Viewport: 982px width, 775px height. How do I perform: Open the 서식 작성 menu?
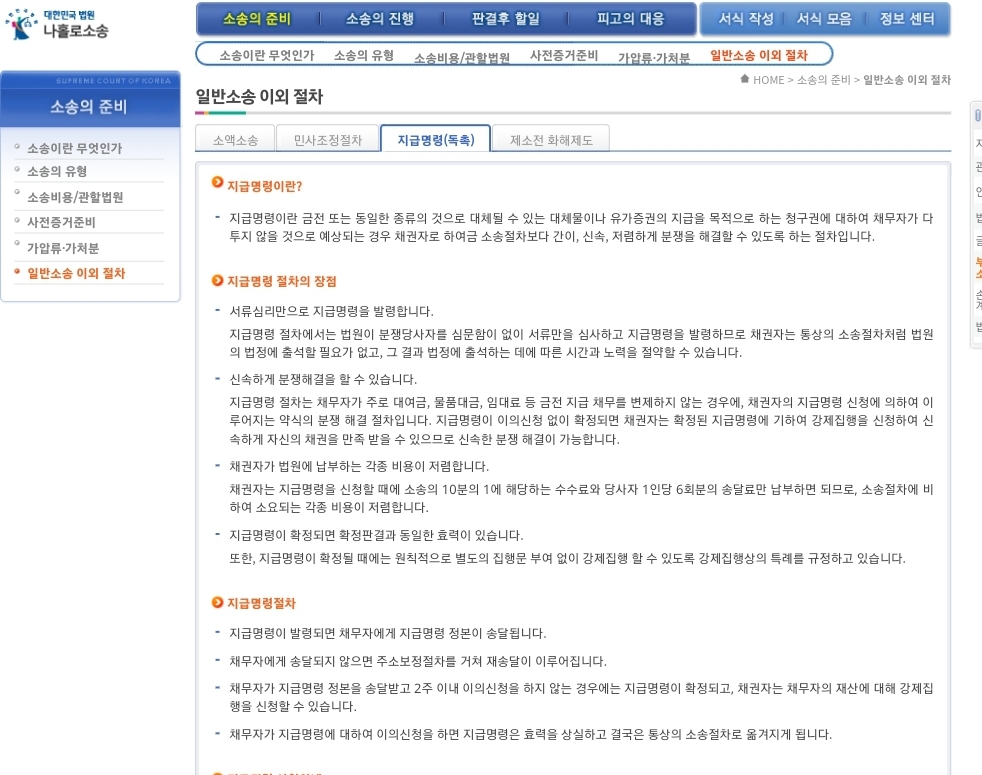(x=745, y=19)
